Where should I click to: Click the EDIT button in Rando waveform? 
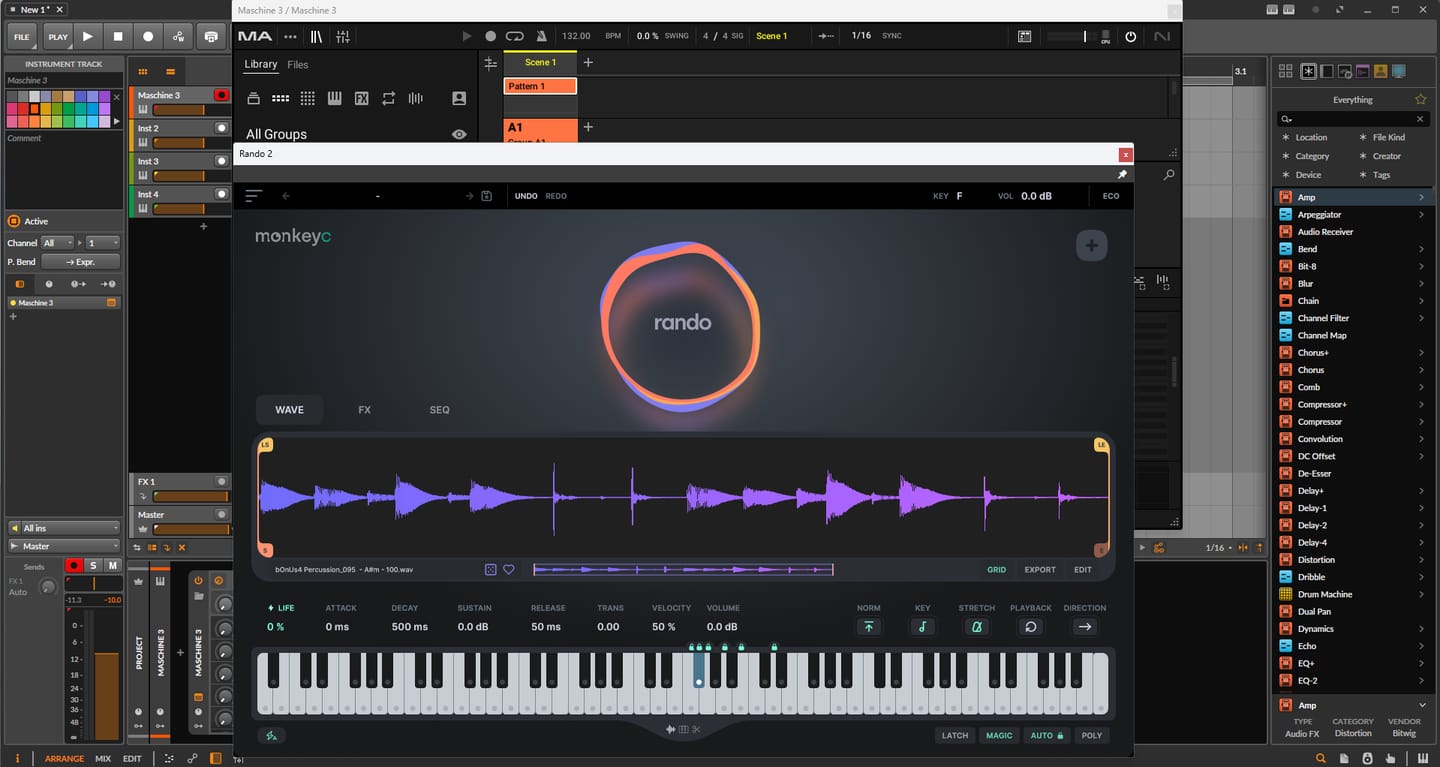(1083, 570)
